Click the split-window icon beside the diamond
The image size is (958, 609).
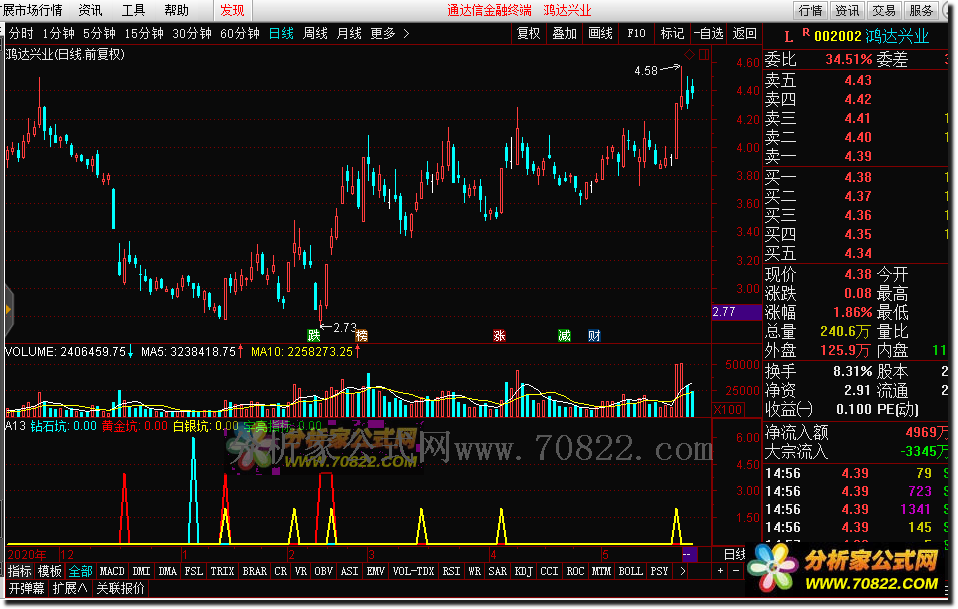704,54
